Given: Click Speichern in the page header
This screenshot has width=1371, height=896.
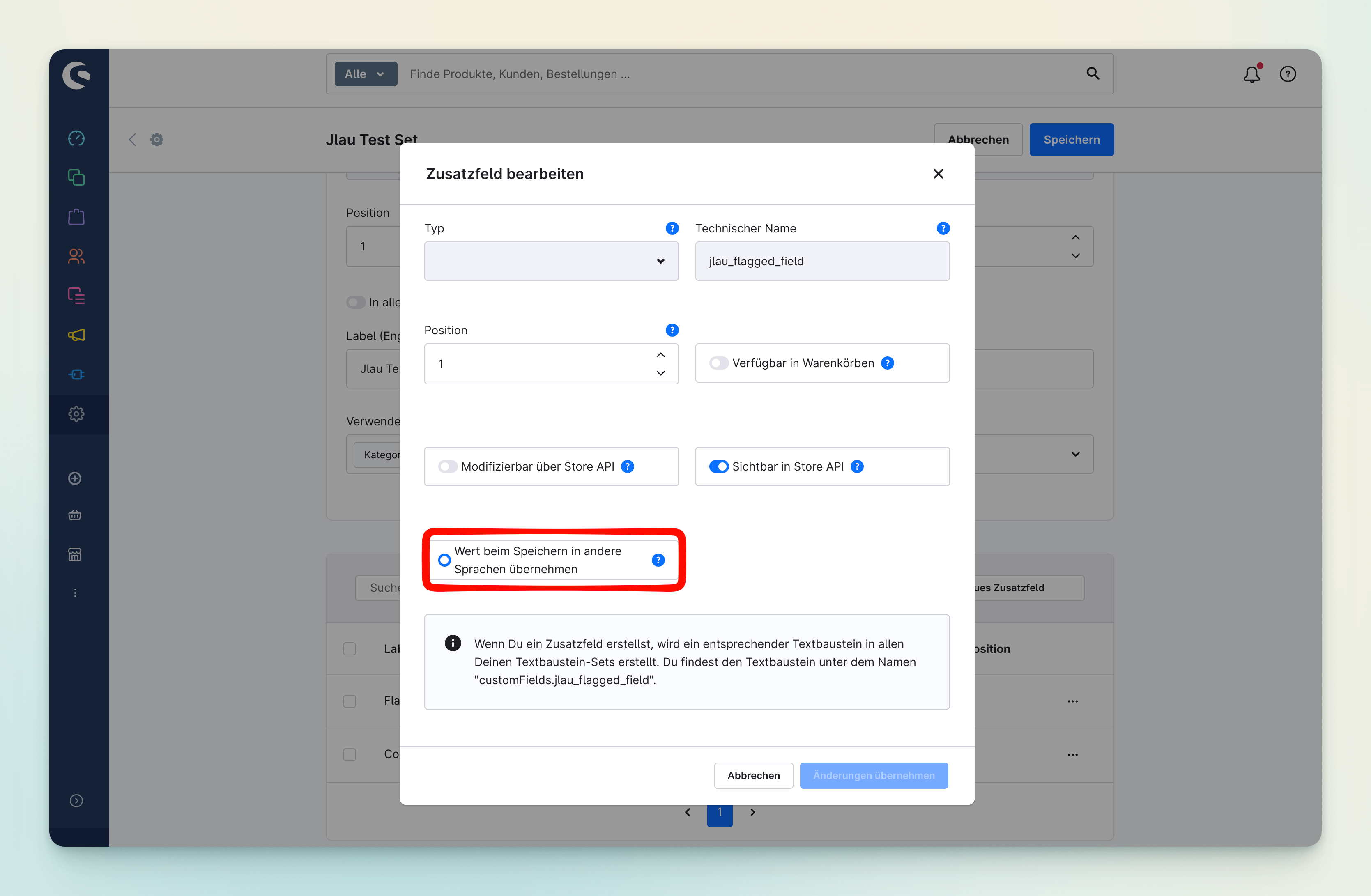Looking at the screenshot, I should (x=1072, y=140).
